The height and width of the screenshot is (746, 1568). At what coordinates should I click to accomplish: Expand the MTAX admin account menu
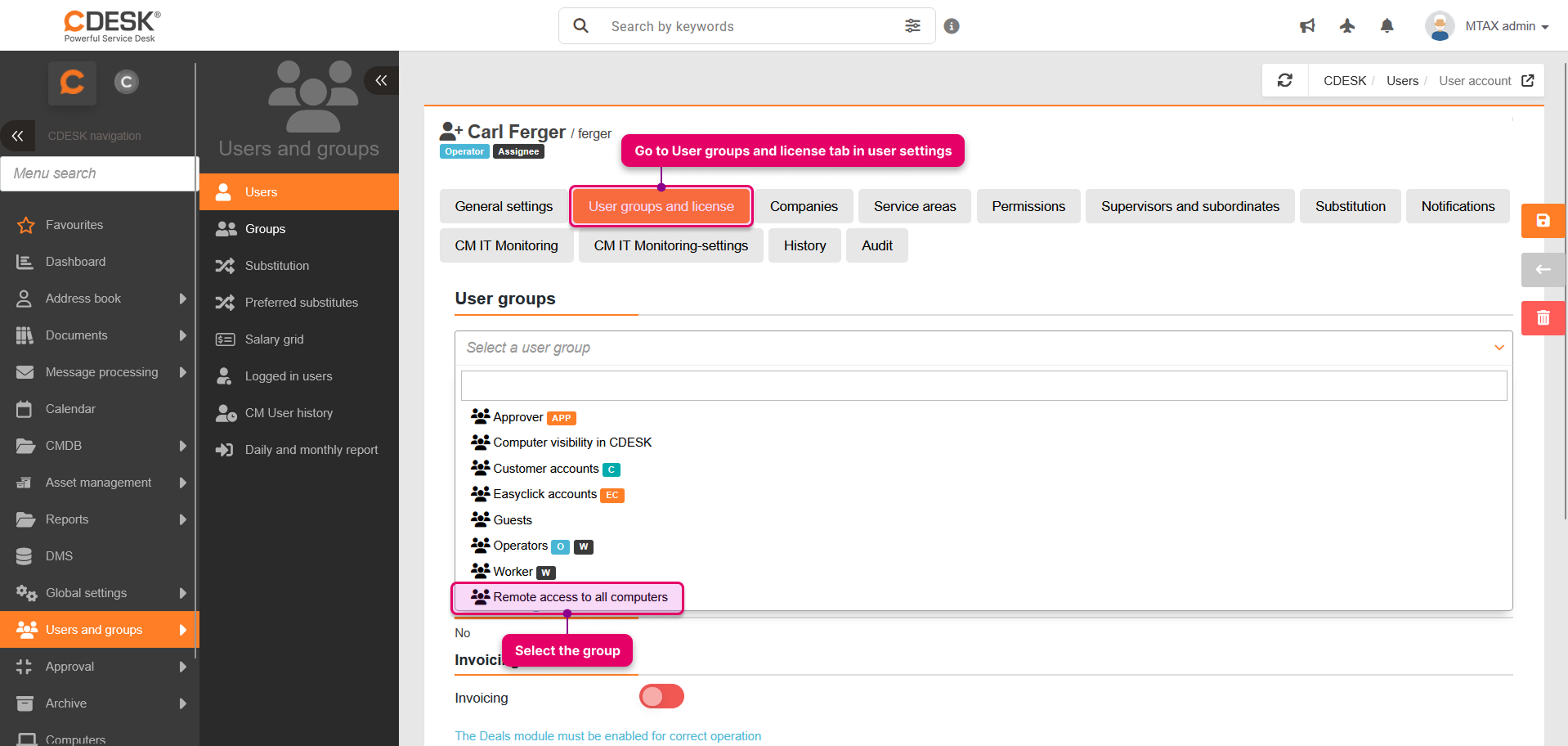tap(1487, 26)
